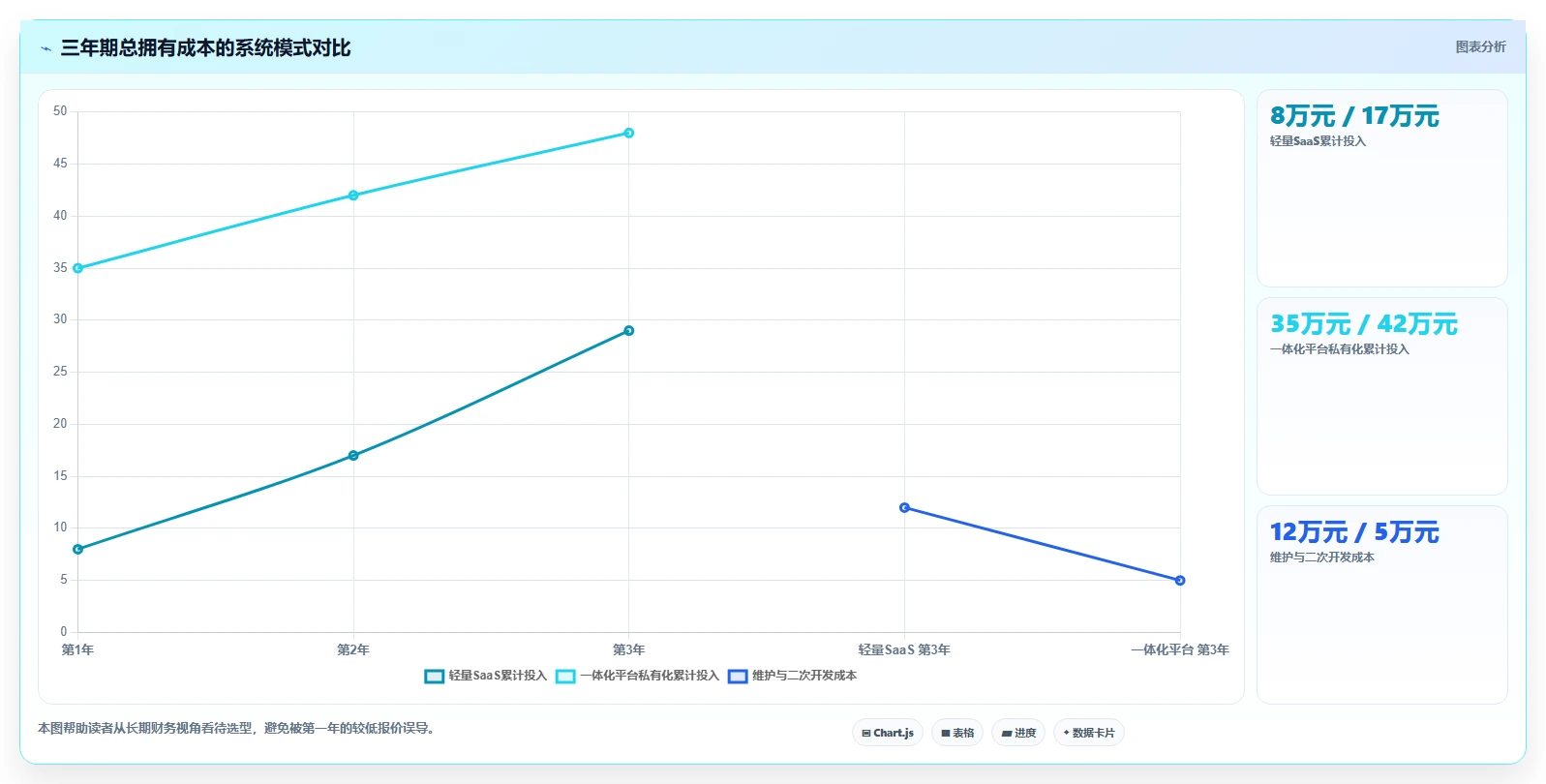
Task: Click the 12万元 / 5万元 stat value
Action: point(1354,532)
